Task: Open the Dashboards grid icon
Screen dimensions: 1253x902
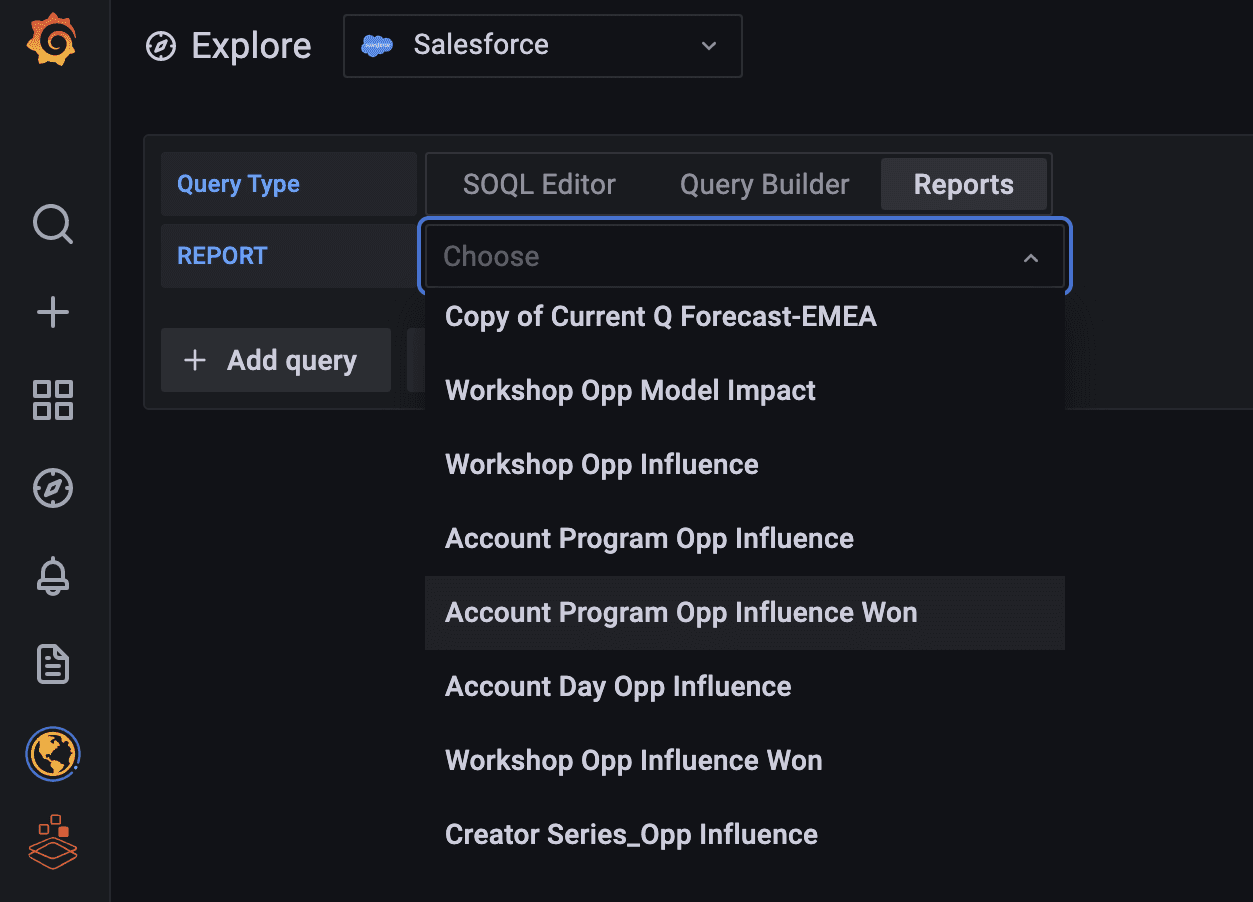Action: click(53, 400)
